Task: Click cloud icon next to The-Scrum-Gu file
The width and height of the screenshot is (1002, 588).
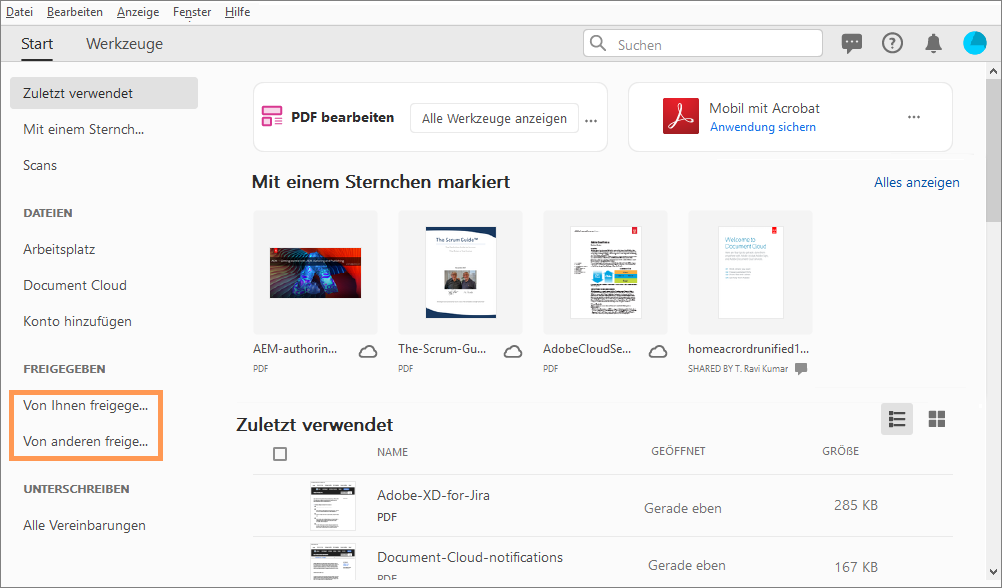Action: point(513,352)
